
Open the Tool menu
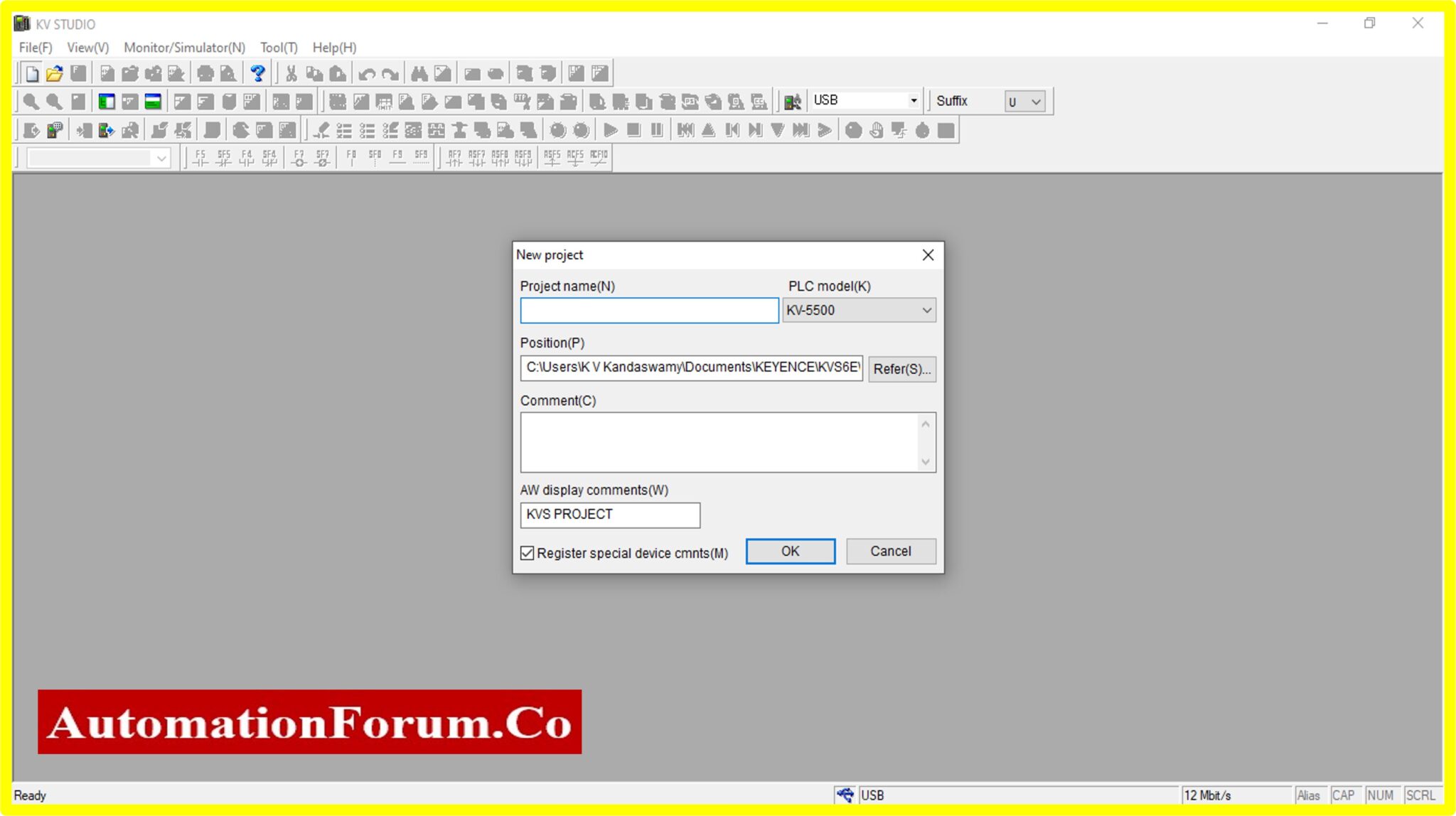click(278, 47)
